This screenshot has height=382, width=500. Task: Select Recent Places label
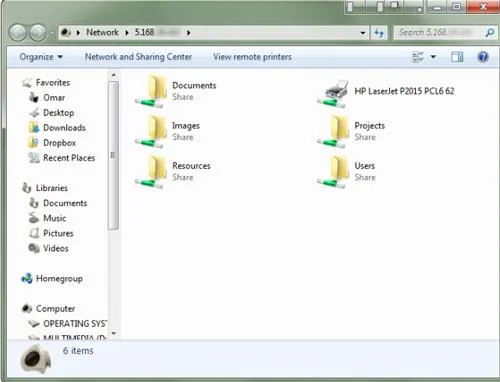click(69, 158)
